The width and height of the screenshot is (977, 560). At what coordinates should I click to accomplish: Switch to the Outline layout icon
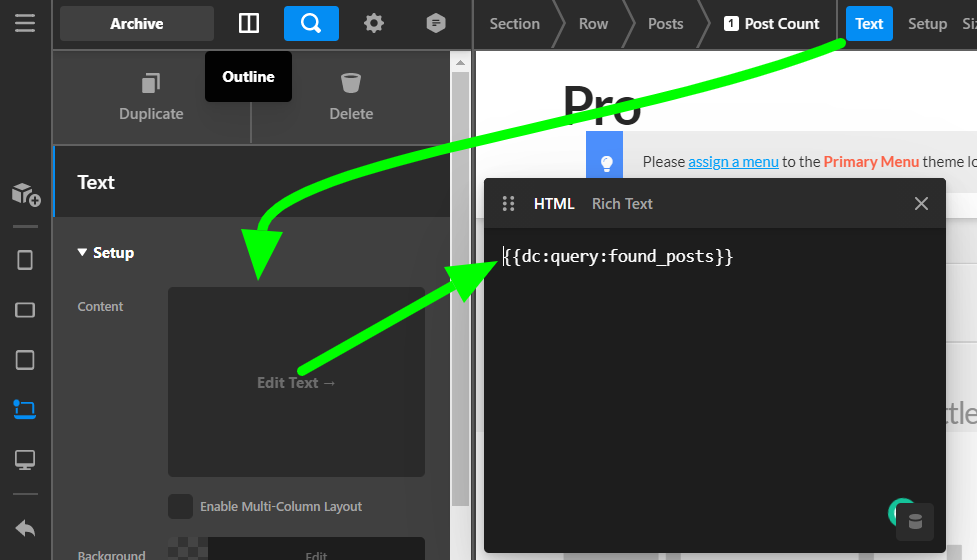(x=249, y=23)
